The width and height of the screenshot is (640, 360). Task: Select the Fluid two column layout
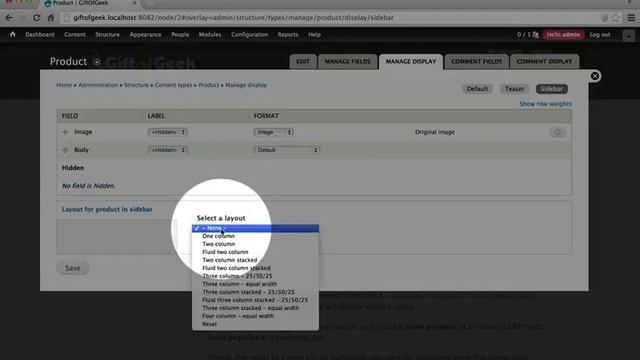256,252
